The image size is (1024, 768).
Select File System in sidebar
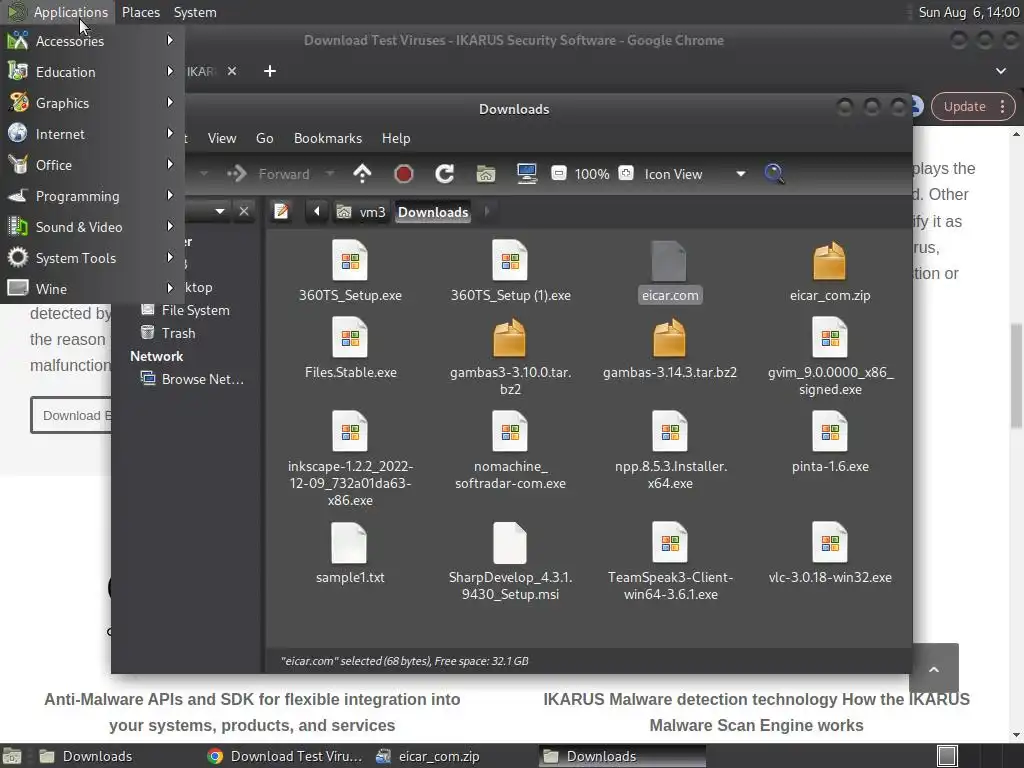click(x=185, y=310)
